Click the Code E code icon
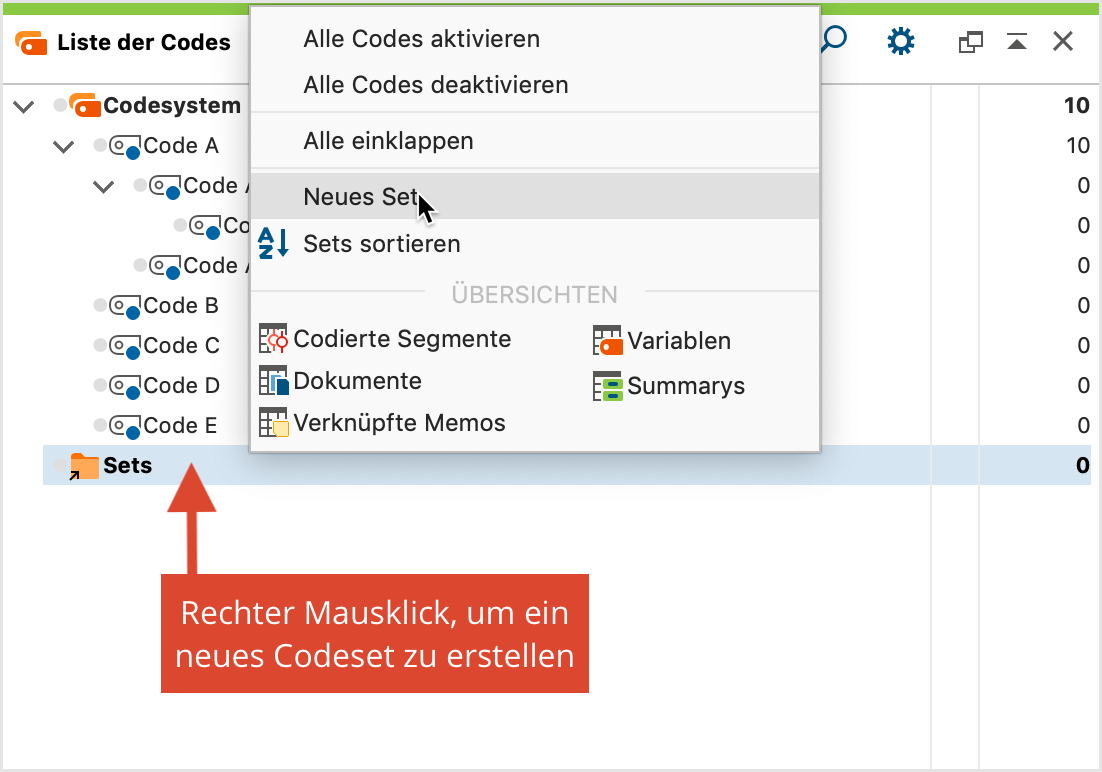1102x772 pixels. 125,427
